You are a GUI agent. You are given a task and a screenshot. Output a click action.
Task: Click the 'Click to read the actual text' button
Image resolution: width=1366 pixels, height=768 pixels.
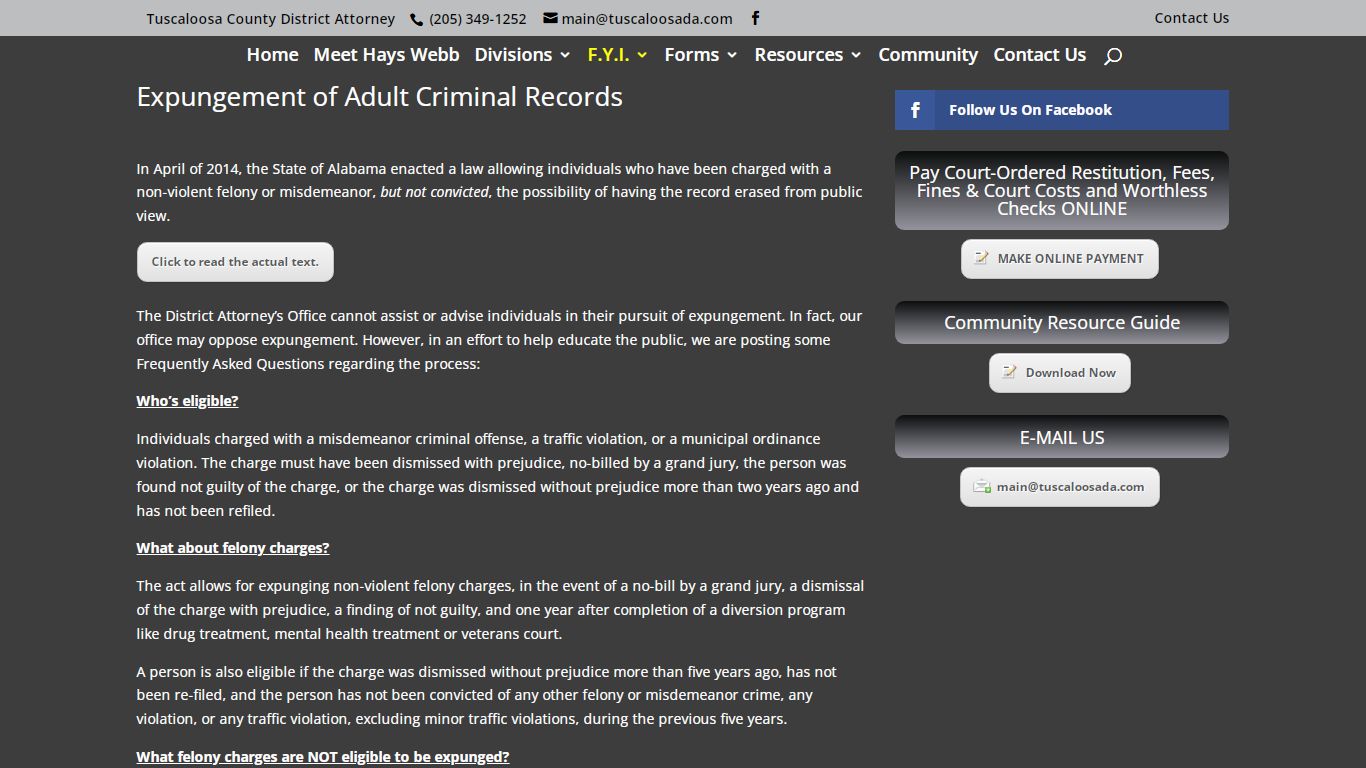coord(235,262)
